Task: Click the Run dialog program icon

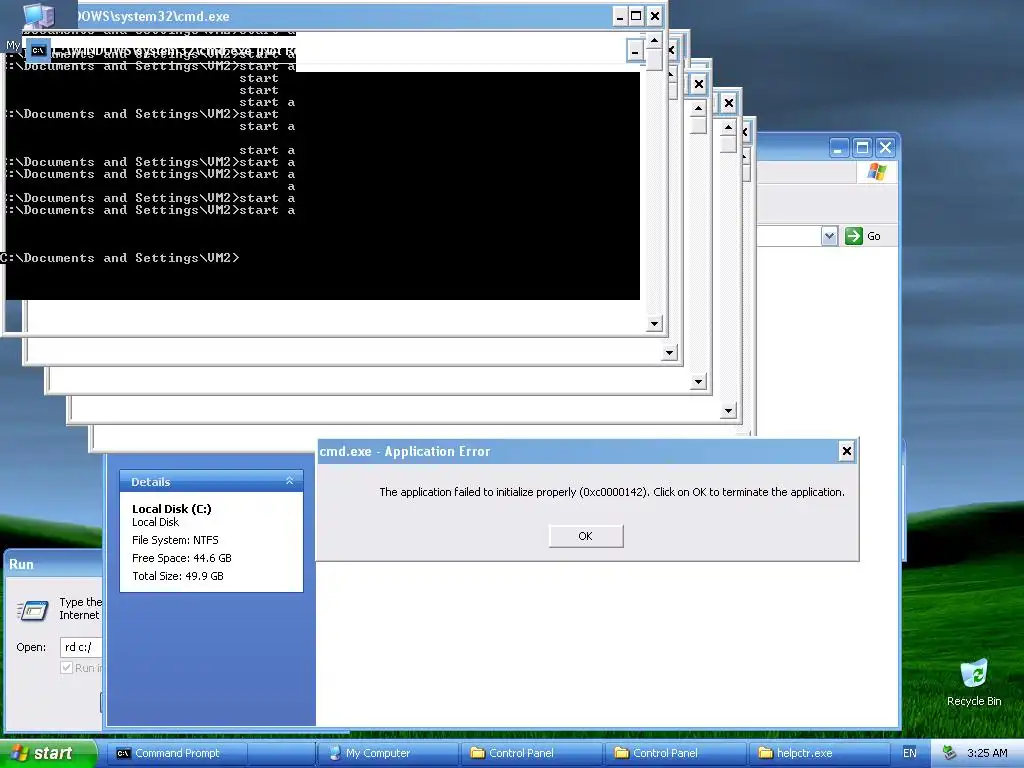Action: pos(33,610)
